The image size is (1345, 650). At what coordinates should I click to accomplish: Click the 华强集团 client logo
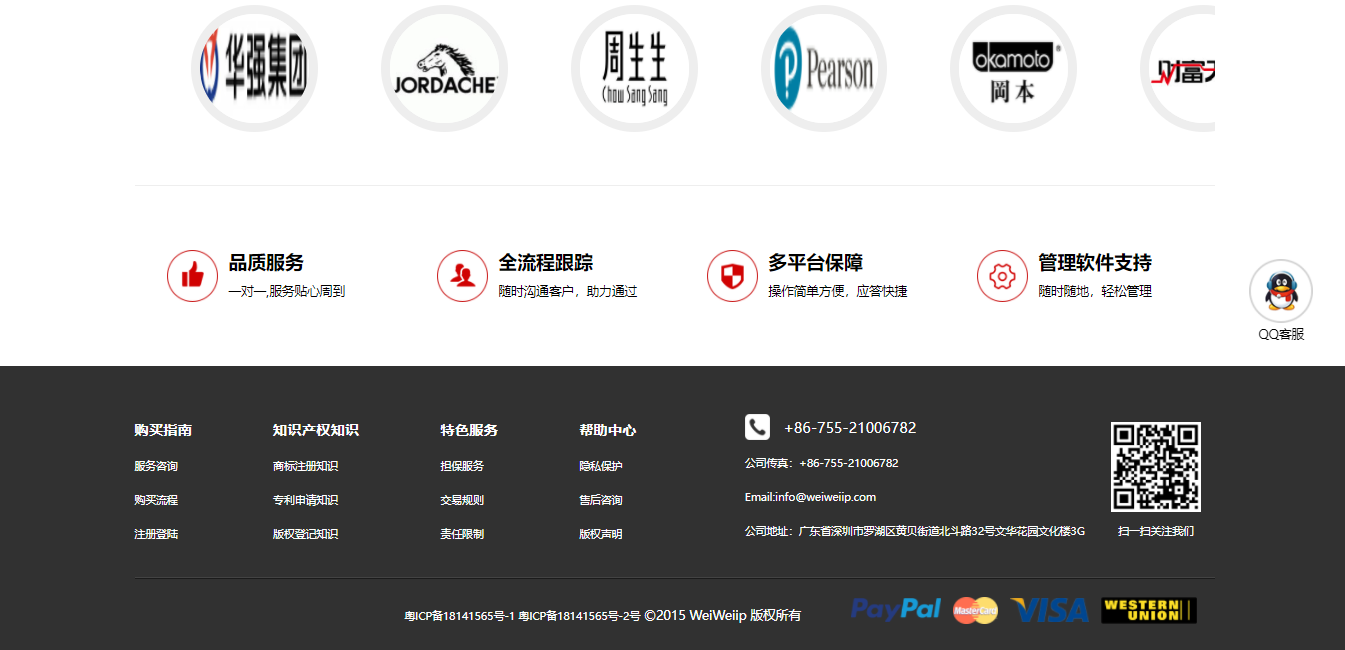point(254,68)
